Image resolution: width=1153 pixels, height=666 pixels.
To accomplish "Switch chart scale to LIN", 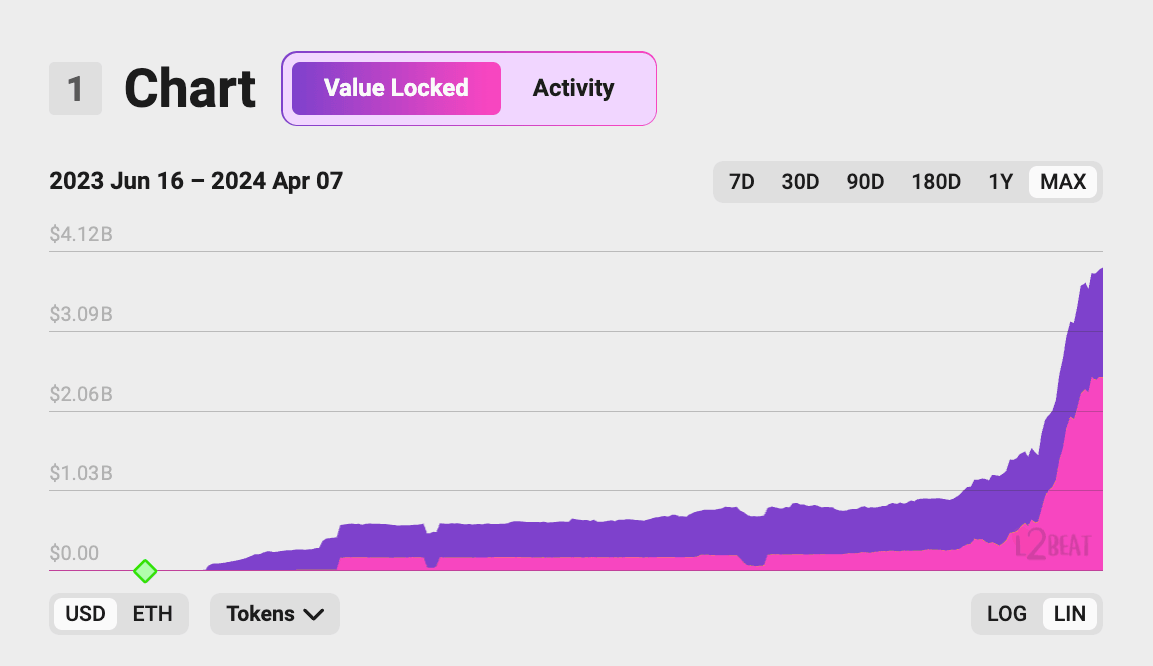I will (x=1070, y=614).
